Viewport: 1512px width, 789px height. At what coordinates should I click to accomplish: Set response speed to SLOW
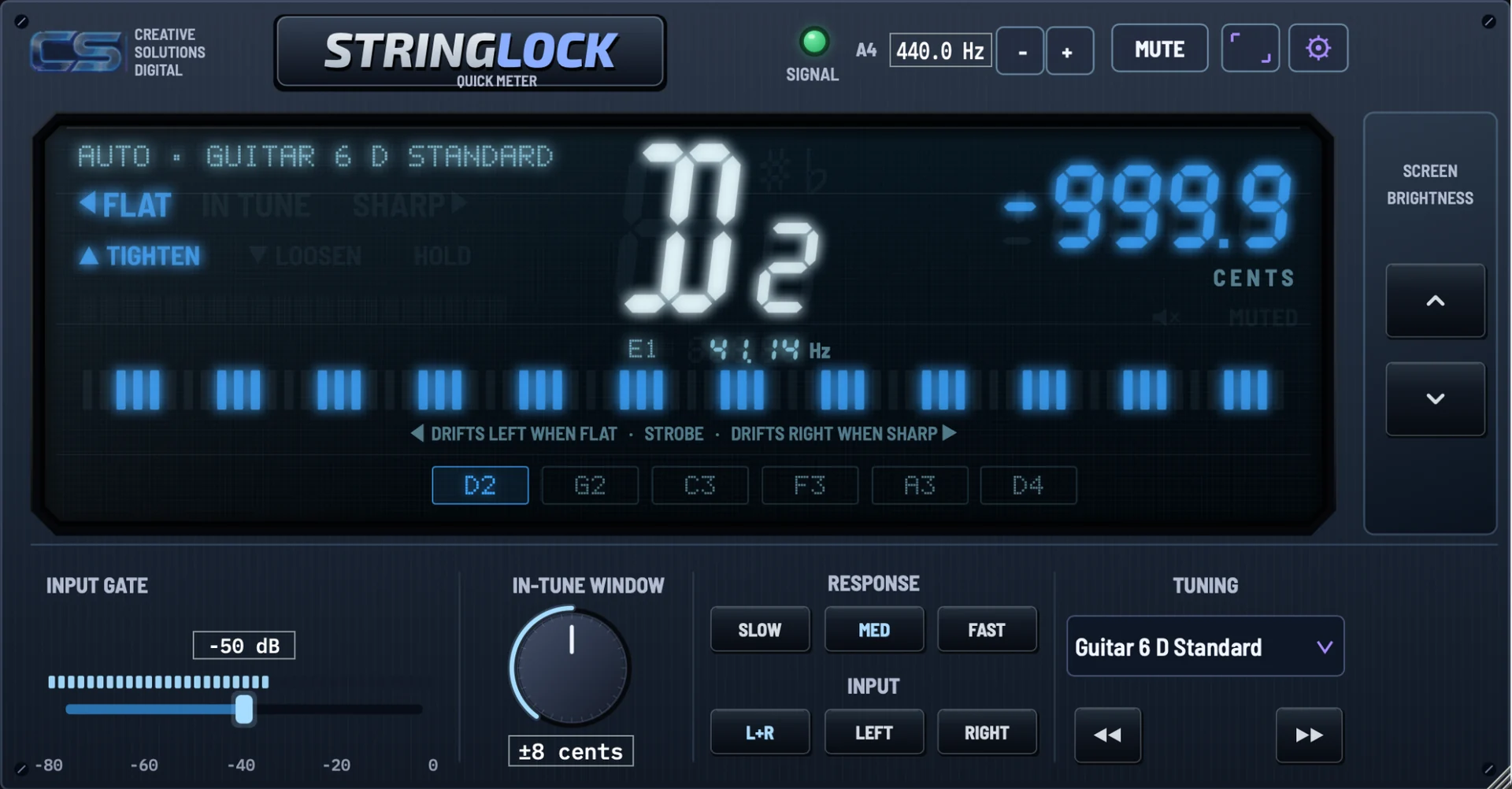[x=760, y=629]
